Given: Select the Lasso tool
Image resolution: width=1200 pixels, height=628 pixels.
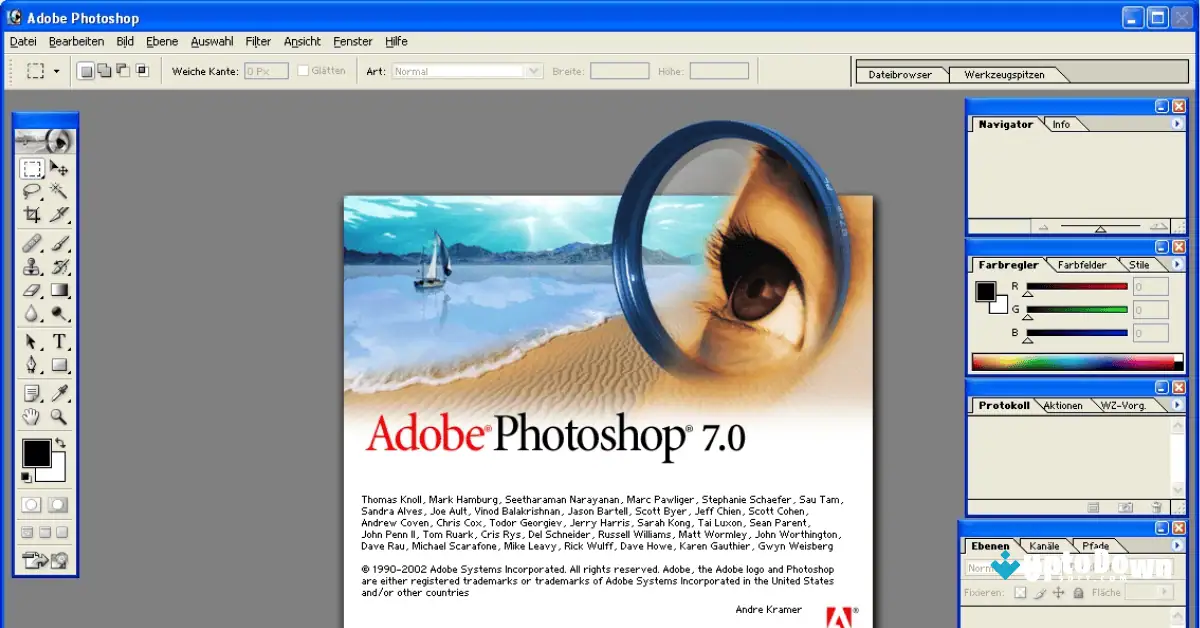Looking at the screenshot, I should click(x=32, y=192).
